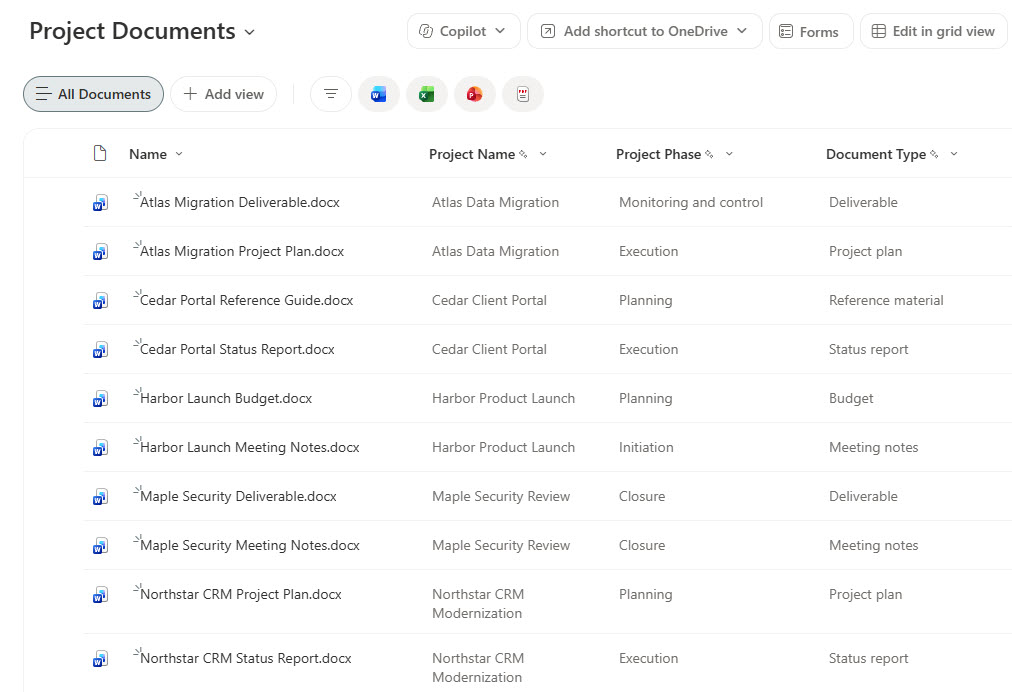Open Northstar CRM Status Report.docx
This screenshot has height=692, width=1012.
tap(246, 659)
